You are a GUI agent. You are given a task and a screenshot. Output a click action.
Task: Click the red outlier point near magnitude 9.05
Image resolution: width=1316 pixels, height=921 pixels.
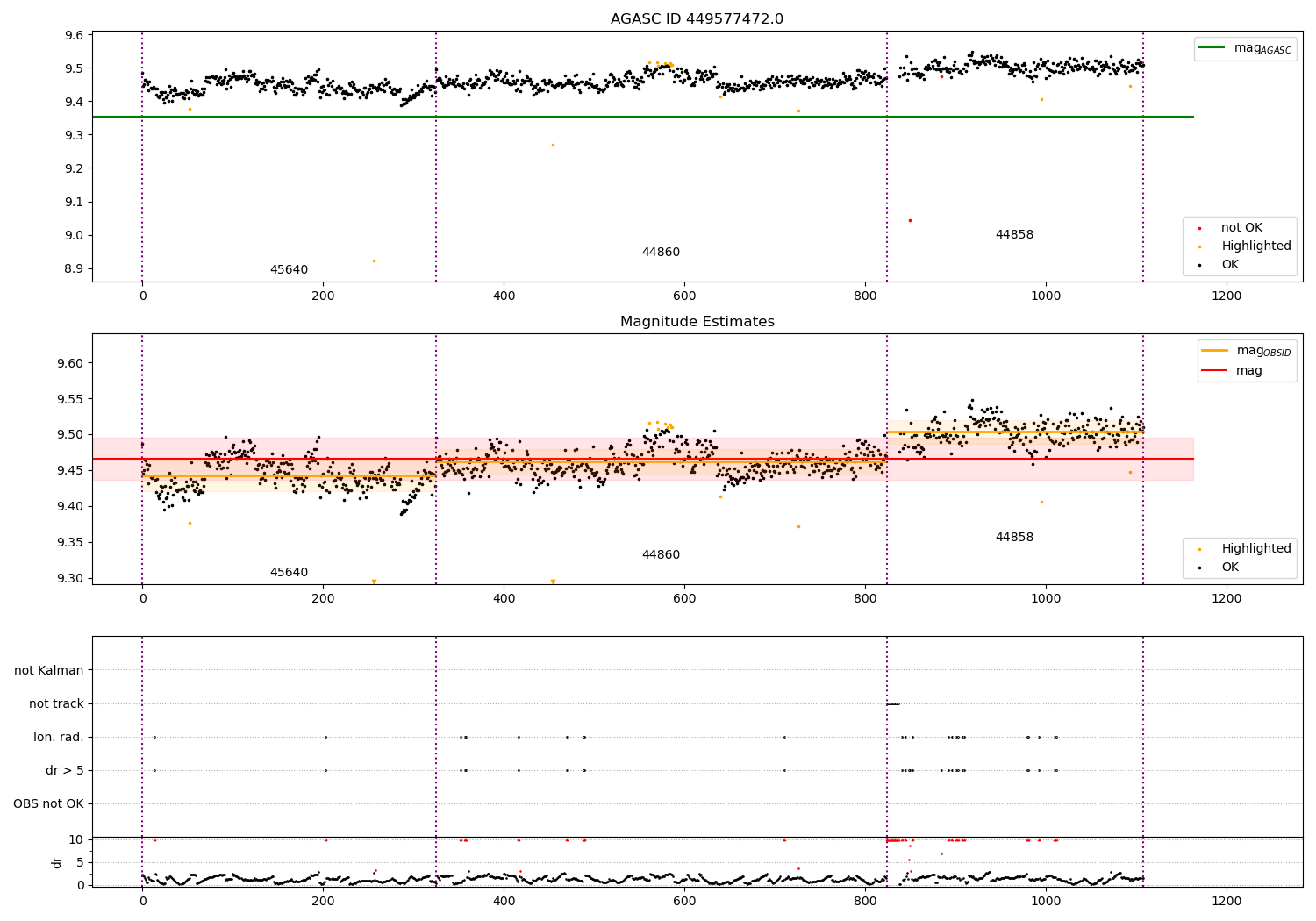click(910, 220)
